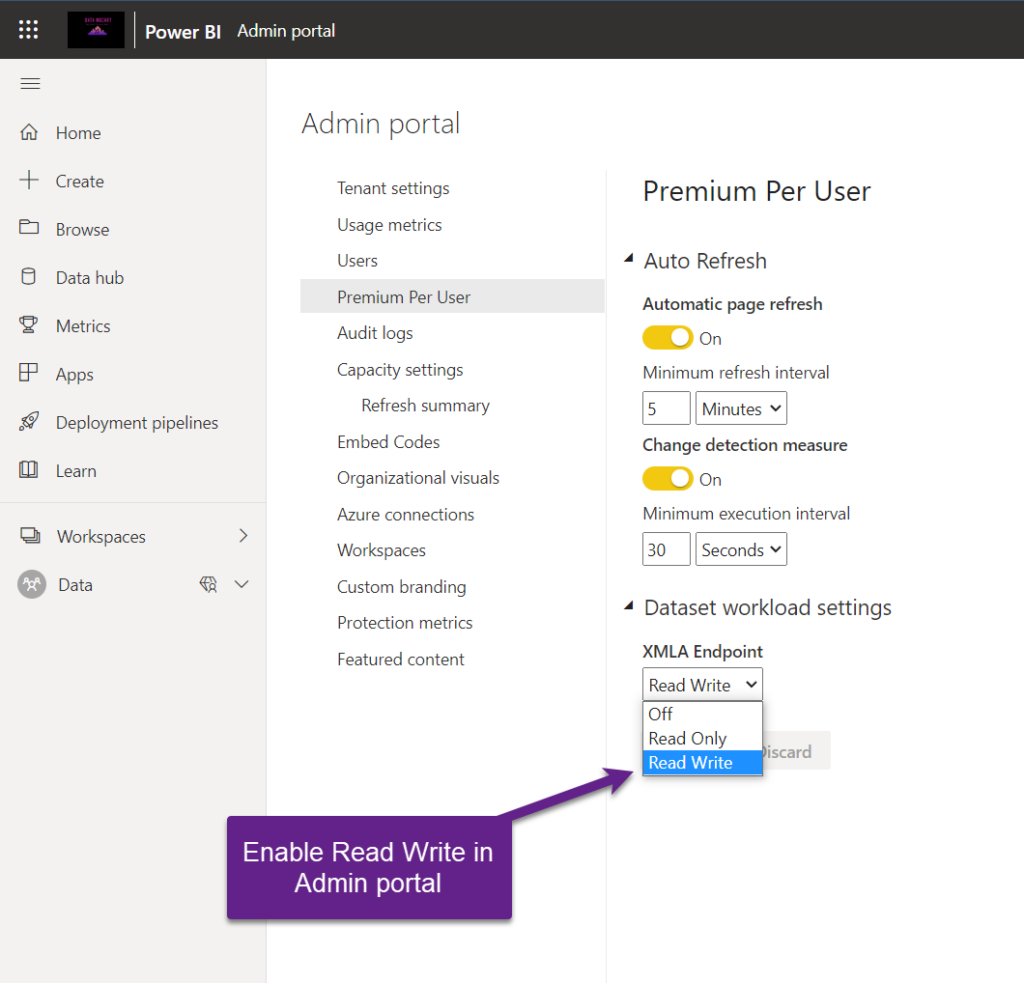Collapse the navigation pane hamburger menu
This screenshot has width=1024, height=983.
(30, 84)
